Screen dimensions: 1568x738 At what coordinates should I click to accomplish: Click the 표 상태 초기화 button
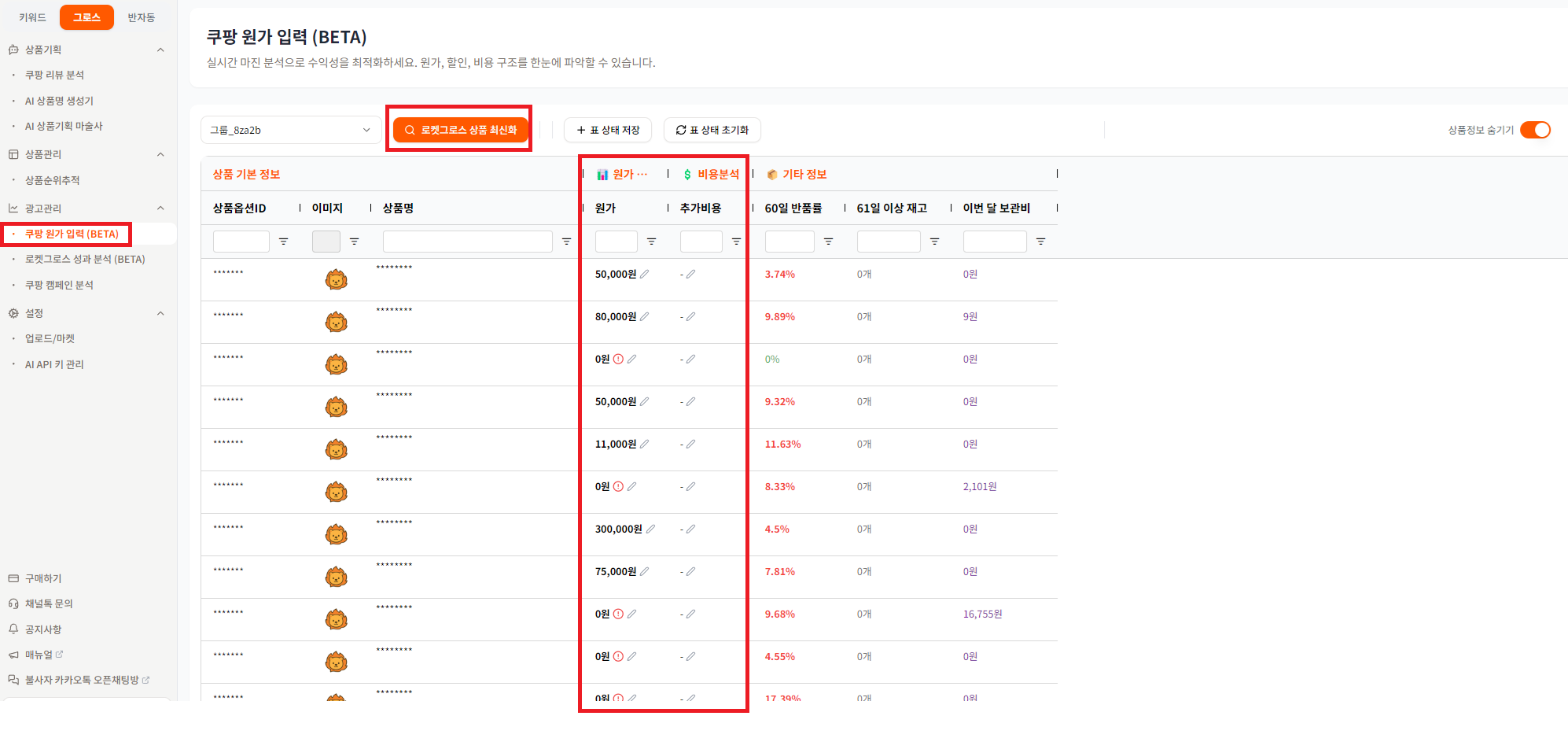click(712, 130)
